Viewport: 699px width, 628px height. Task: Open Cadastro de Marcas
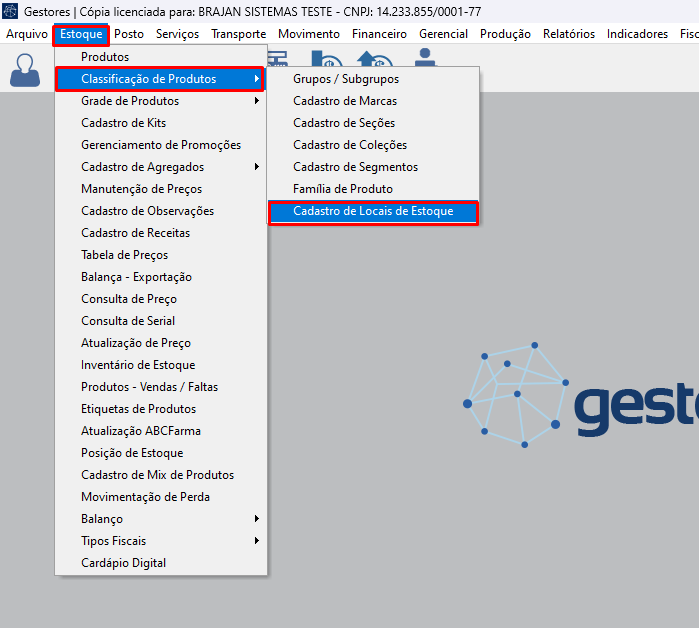coord(344,101)
